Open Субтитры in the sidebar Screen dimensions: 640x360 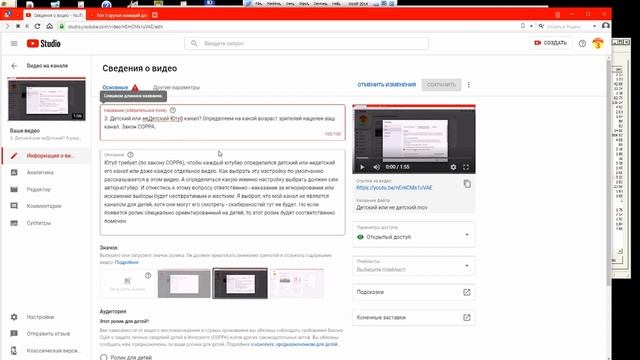[39, 223]
